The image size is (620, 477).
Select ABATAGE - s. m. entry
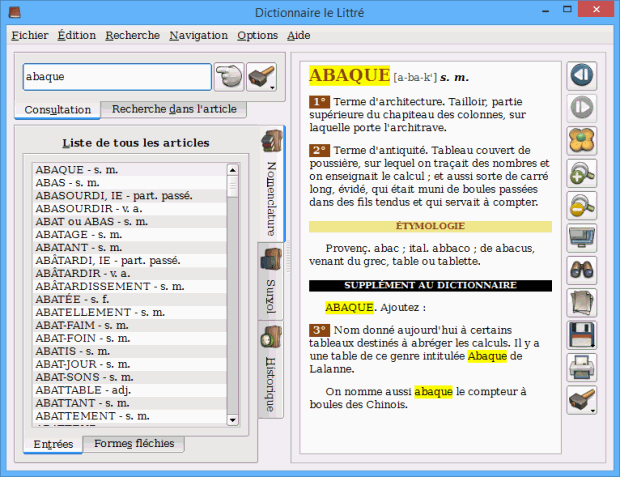(130, 235)
